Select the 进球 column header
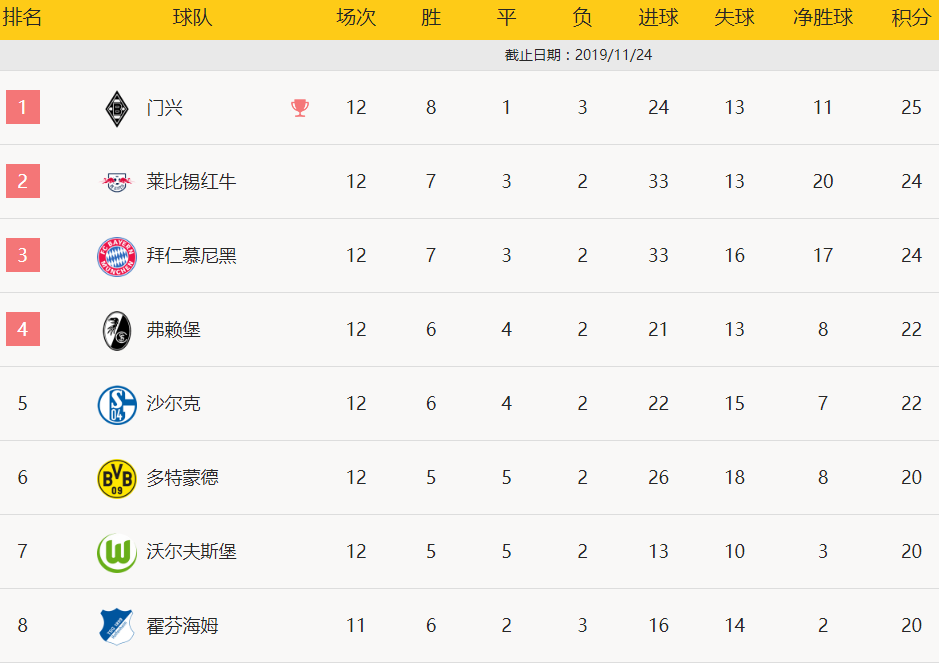This screenshot has height=663, width=939. pyautogui.click(x=658, y=18)
